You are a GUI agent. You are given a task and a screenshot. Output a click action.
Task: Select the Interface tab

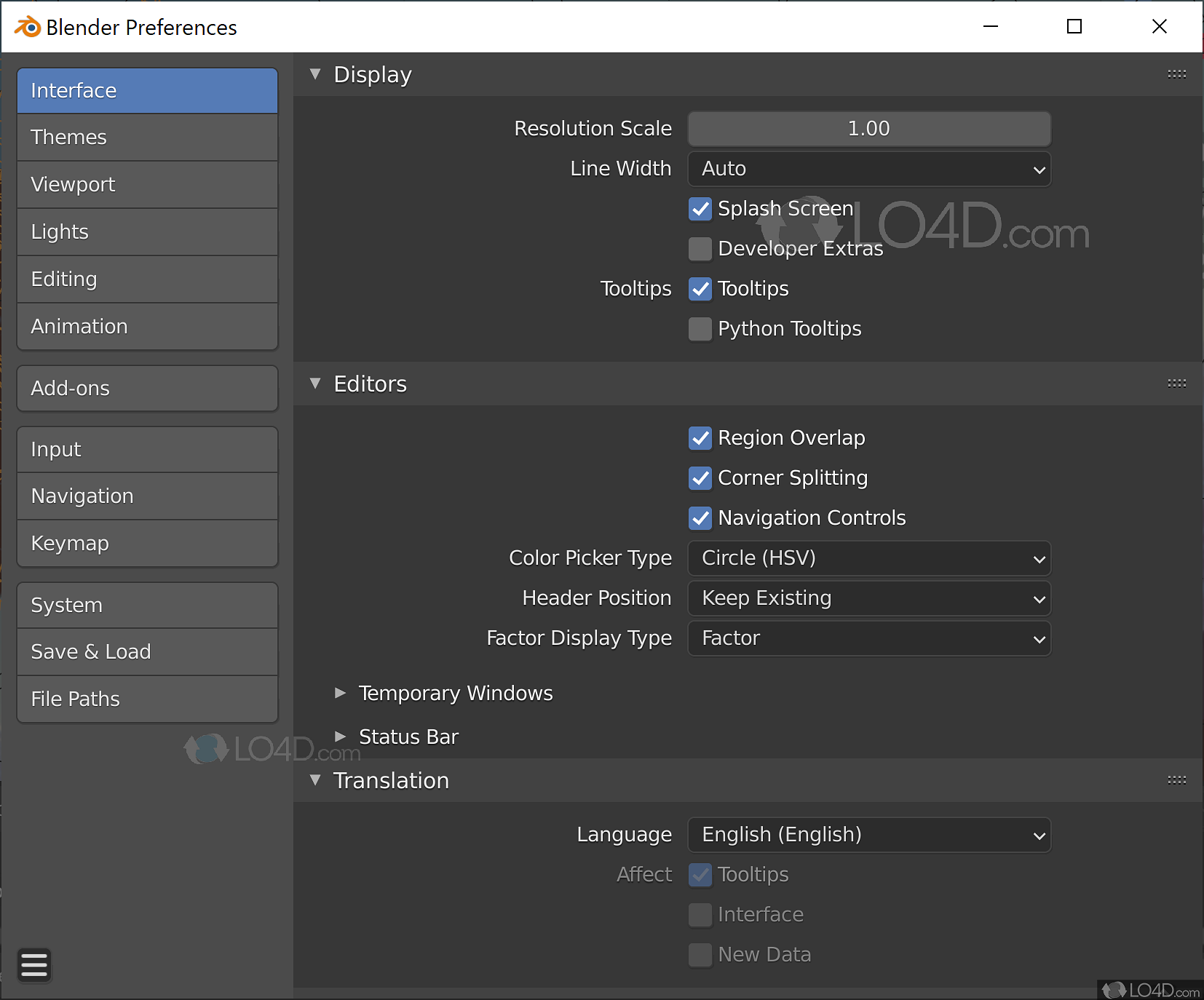point(147,90)
